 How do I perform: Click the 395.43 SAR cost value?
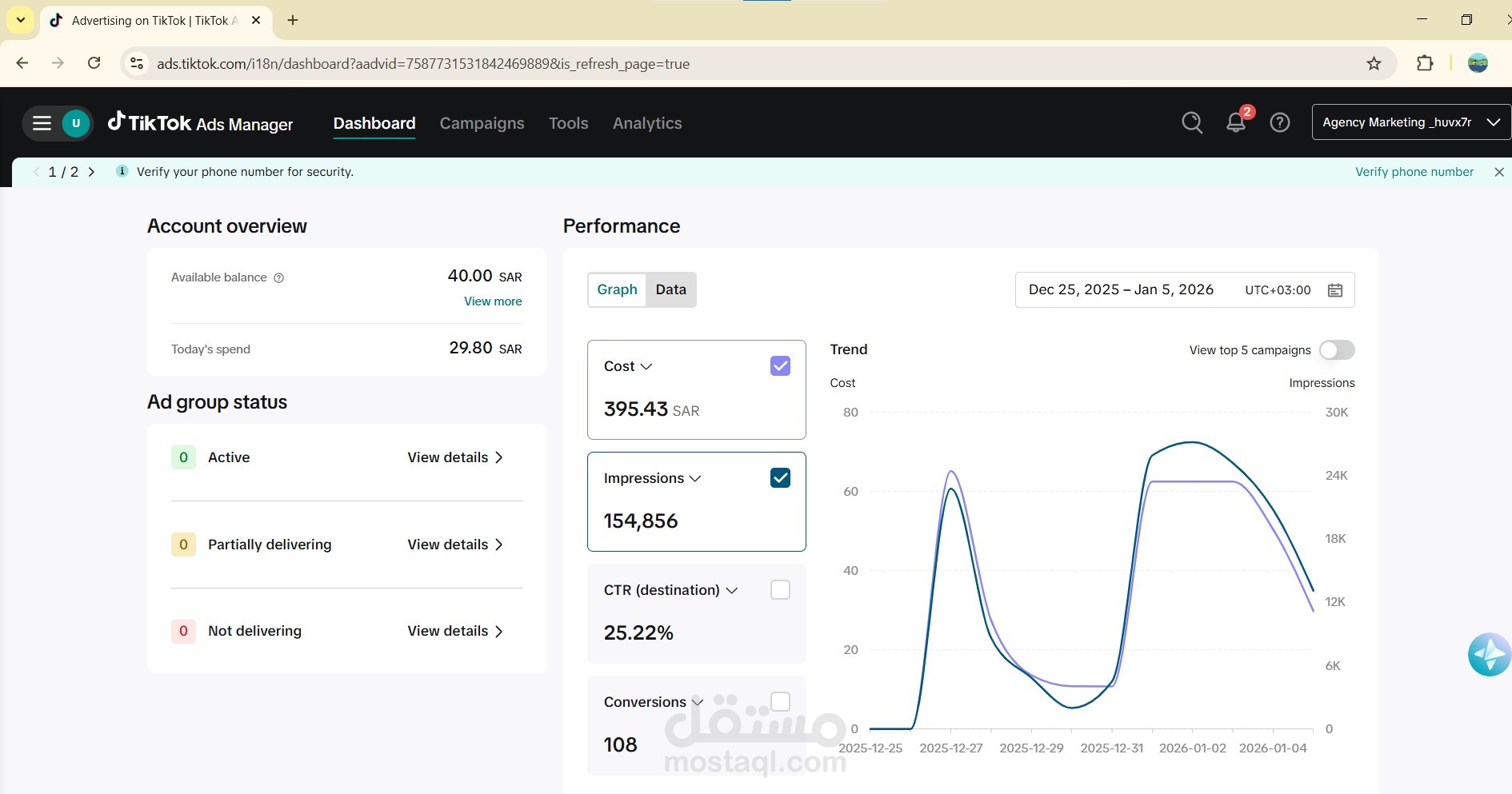point(651,409)
